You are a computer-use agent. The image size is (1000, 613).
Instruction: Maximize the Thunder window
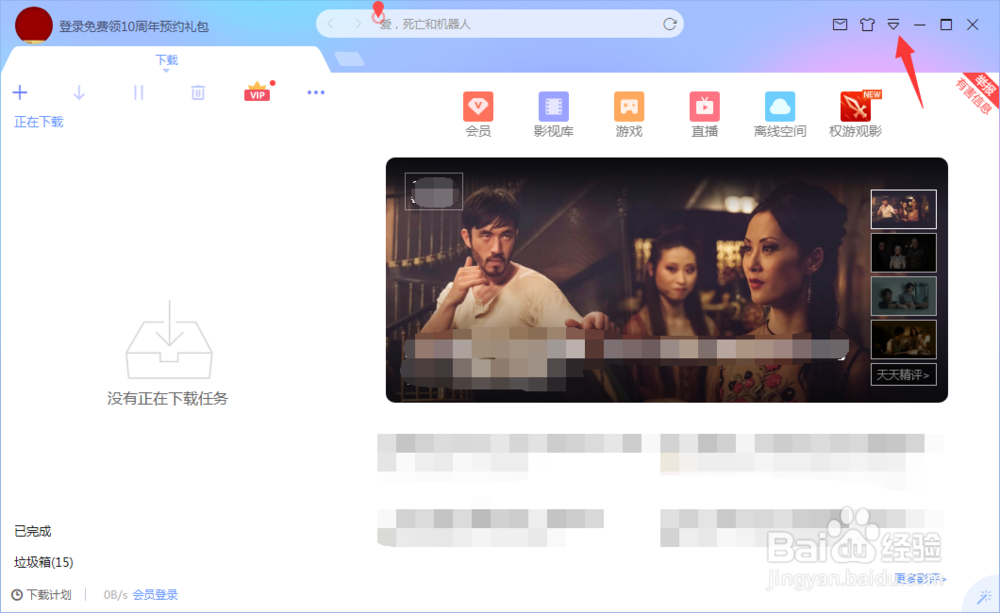(946, 24)
